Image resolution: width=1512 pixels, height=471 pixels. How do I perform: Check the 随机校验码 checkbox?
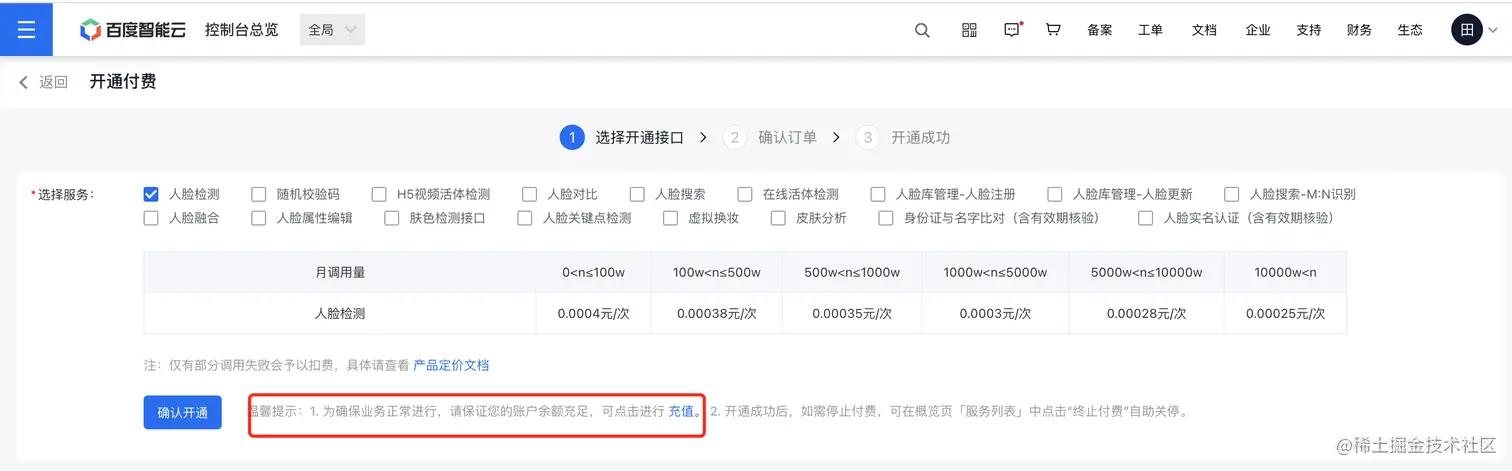[259, 194]
